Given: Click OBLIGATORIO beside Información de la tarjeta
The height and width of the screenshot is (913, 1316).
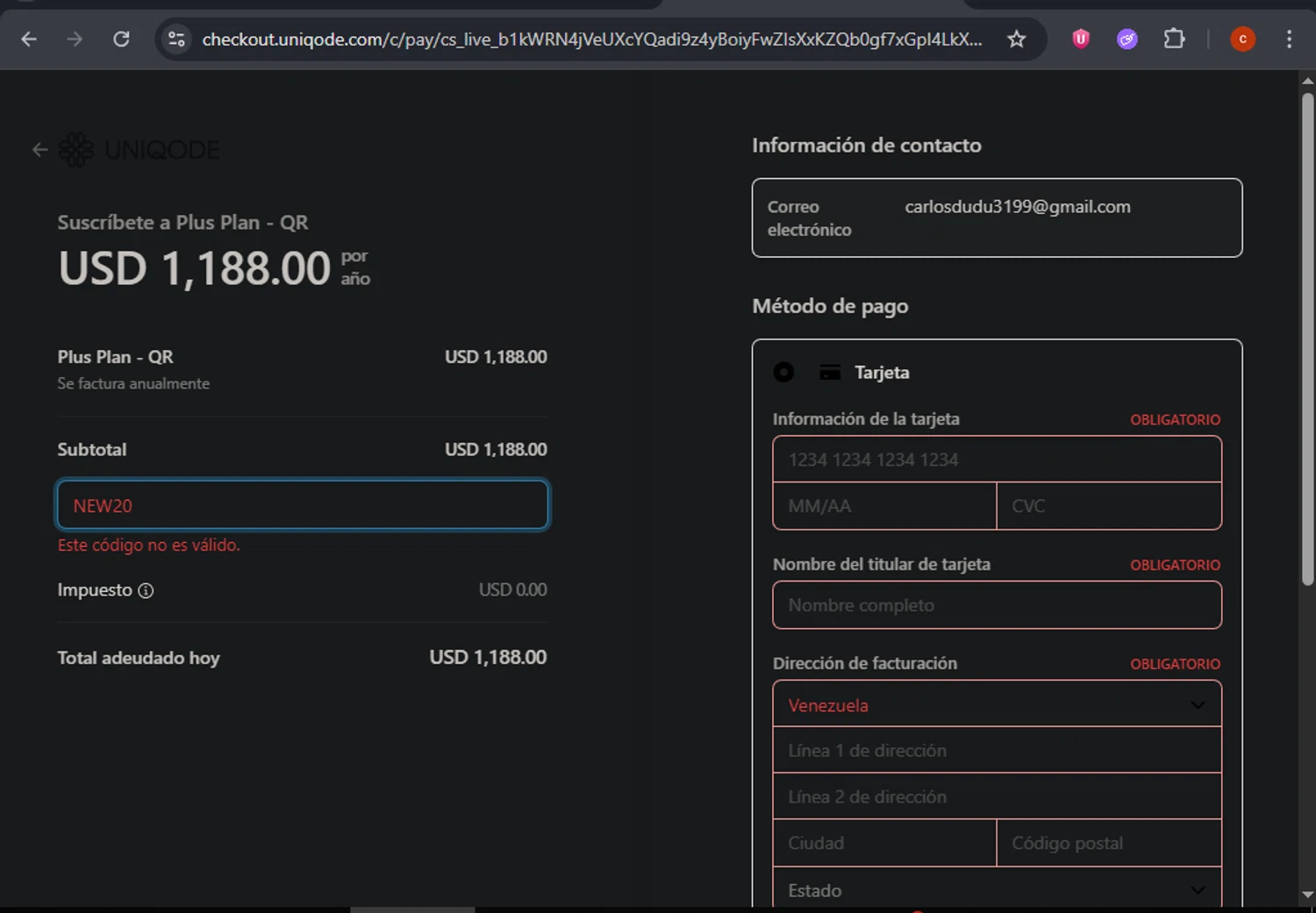Looking at the screenshot, I should pos(1176,420).
